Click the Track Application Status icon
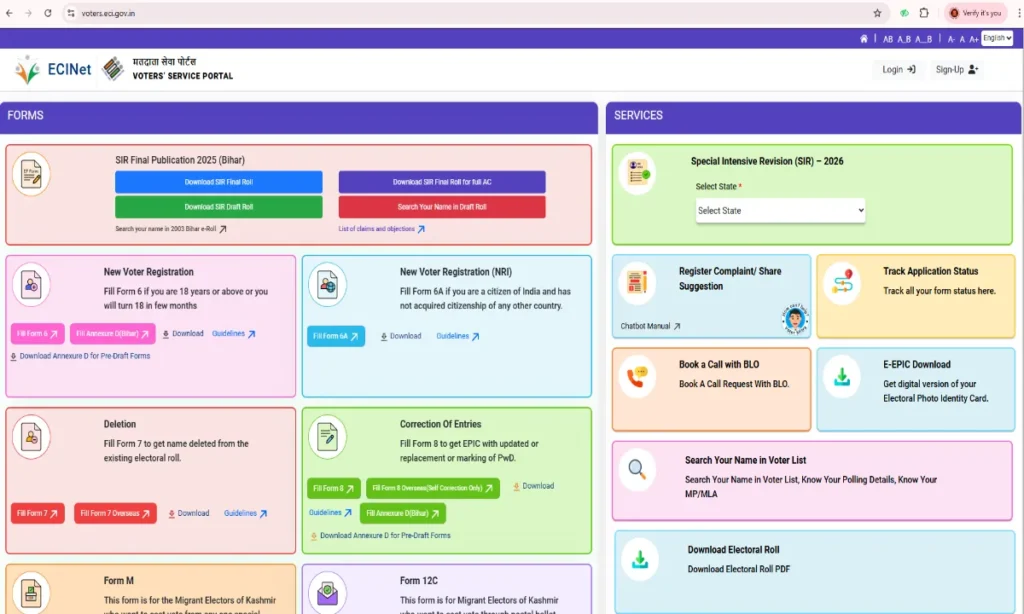This screenshot has width=1024, height=614. click(x=842, y=283)
